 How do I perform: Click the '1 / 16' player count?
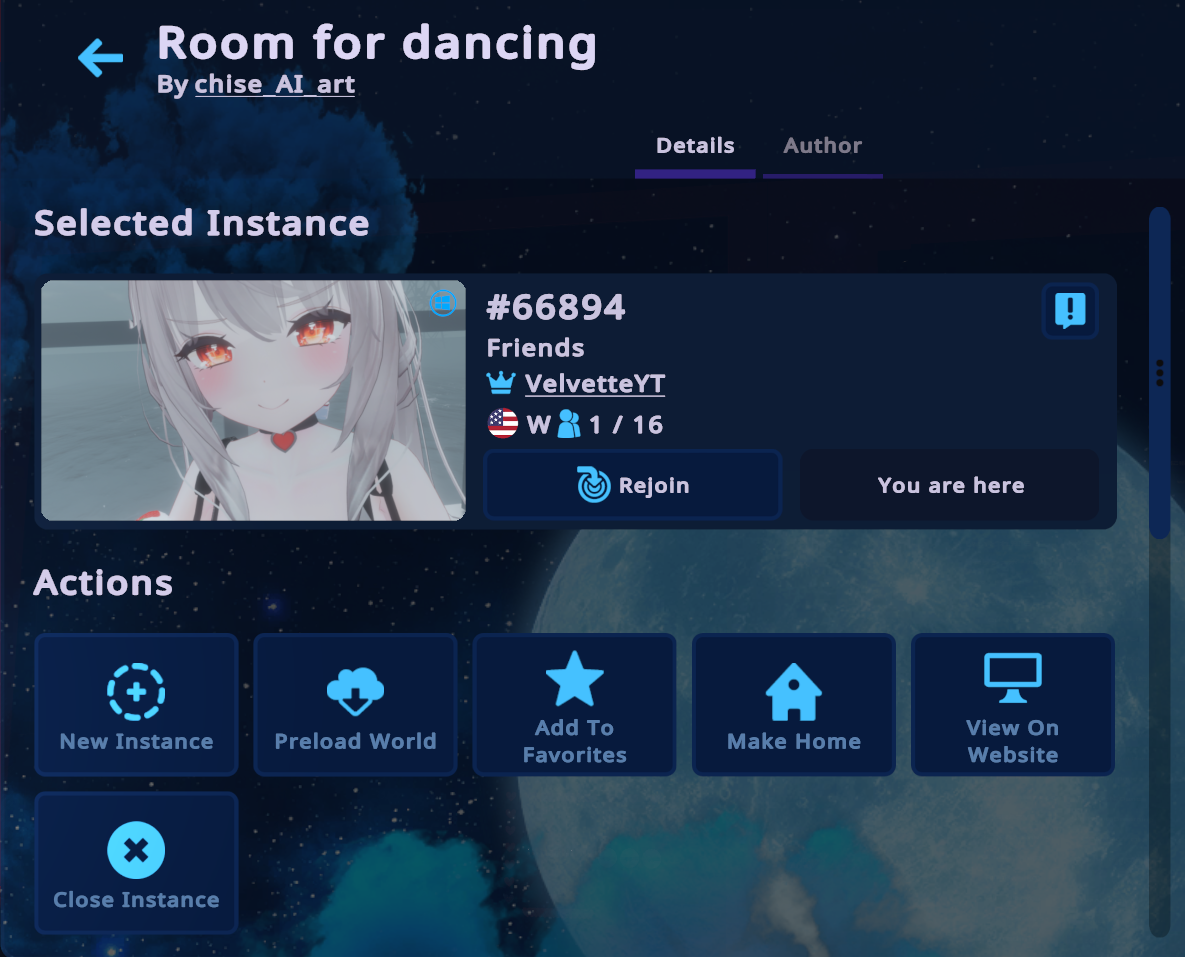click(626, 425)
